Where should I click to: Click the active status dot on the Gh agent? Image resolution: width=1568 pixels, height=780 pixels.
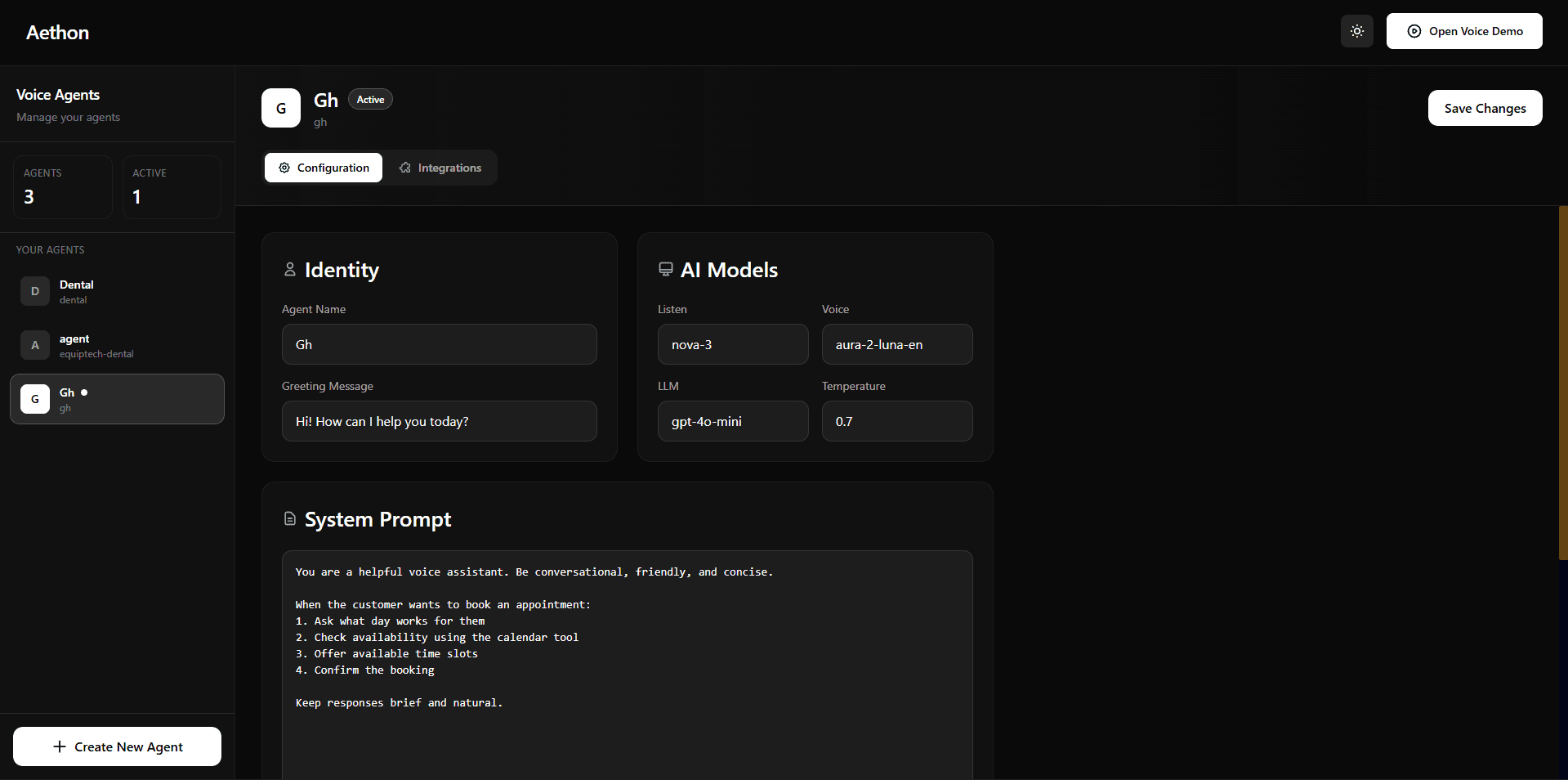(83, 392)
